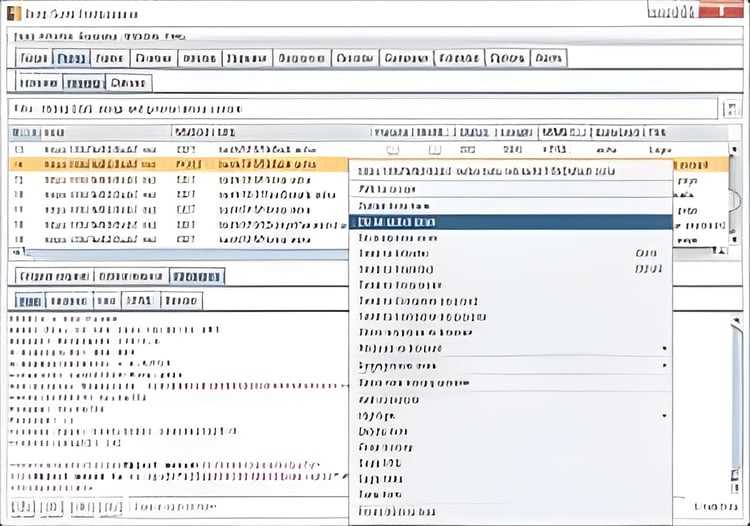The image size is (750, 526).
Task: Click the first column header of the history table
Action: [x=24, y=132]
